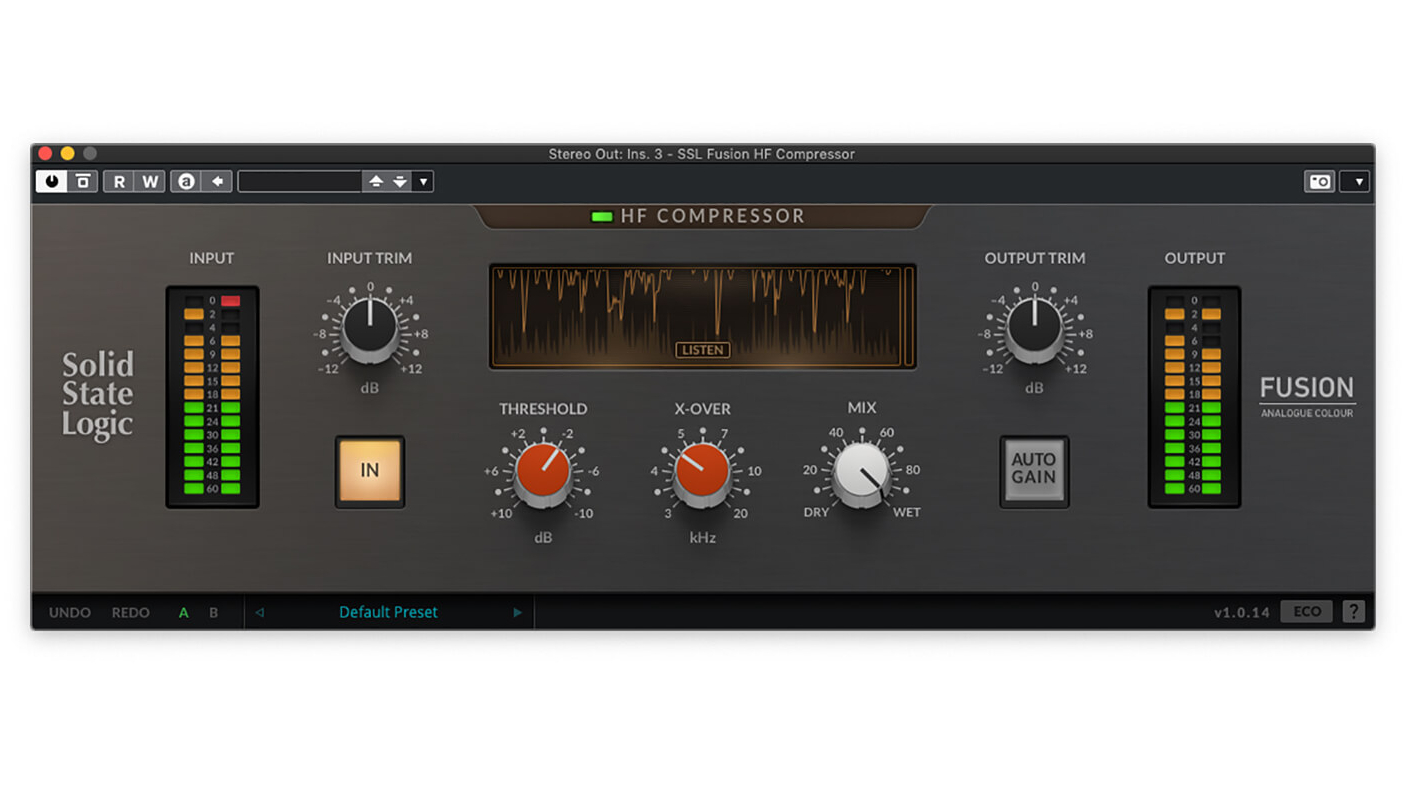This screenshot has width=1409, height=786.
Task: Go to next preset with right arrow
Action: 517,612
